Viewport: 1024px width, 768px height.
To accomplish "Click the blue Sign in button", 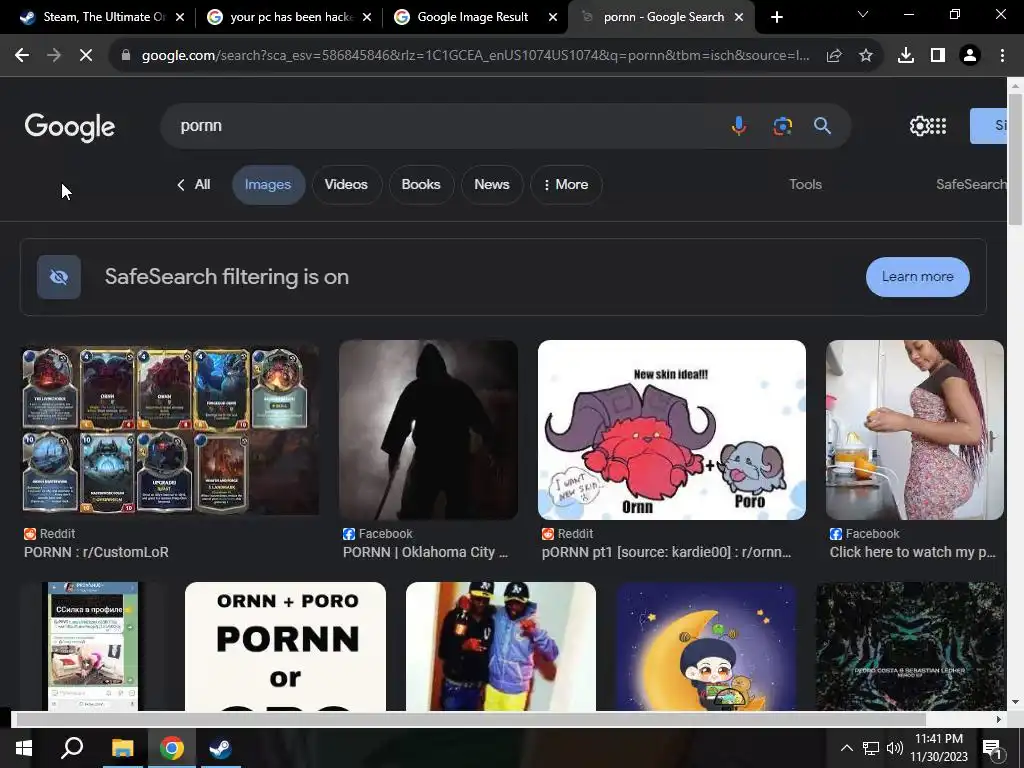I will tap(989, 125).
